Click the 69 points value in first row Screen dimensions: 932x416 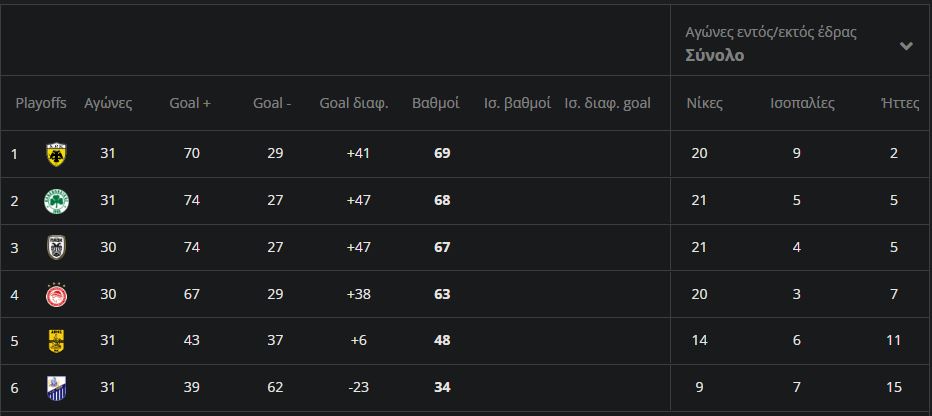coord(442,154)
